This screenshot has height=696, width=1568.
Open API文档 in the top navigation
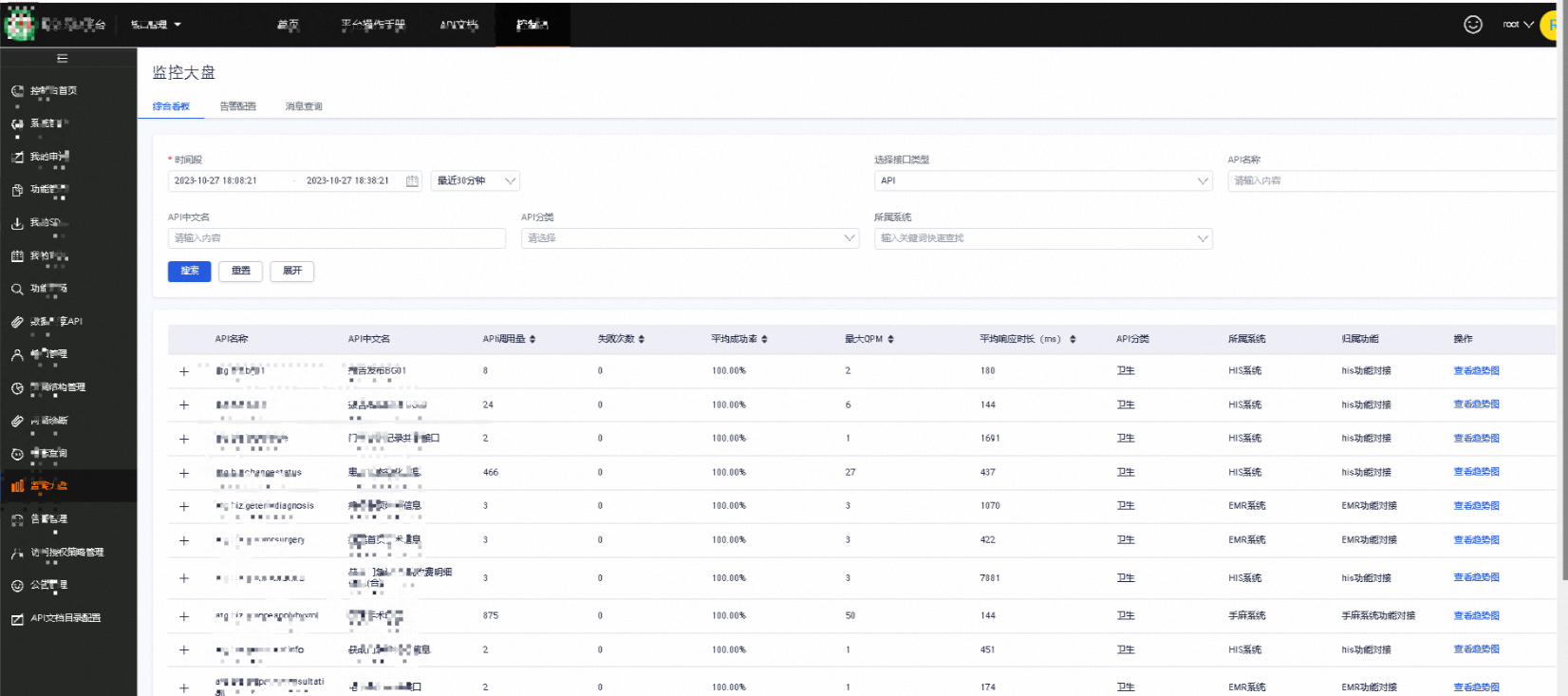coord(459,25)
